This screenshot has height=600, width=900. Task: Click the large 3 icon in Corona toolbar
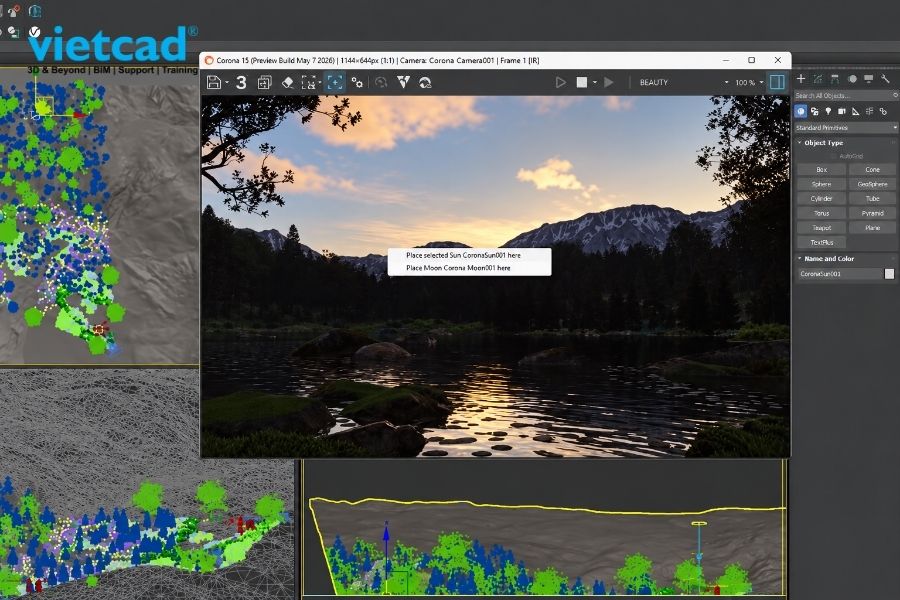pos(241,83)
